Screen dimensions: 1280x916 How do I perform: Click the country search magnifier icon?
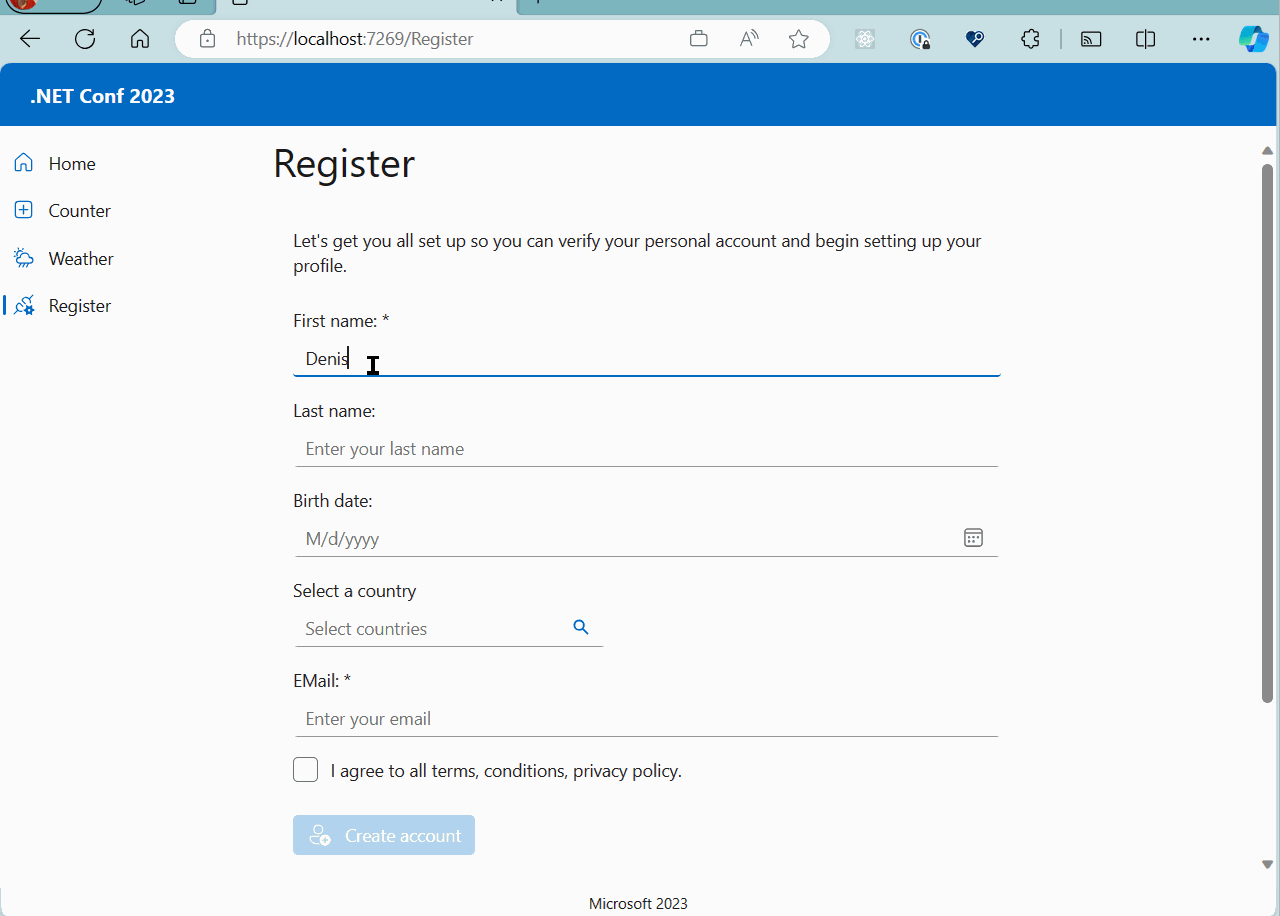coord(581,627)
